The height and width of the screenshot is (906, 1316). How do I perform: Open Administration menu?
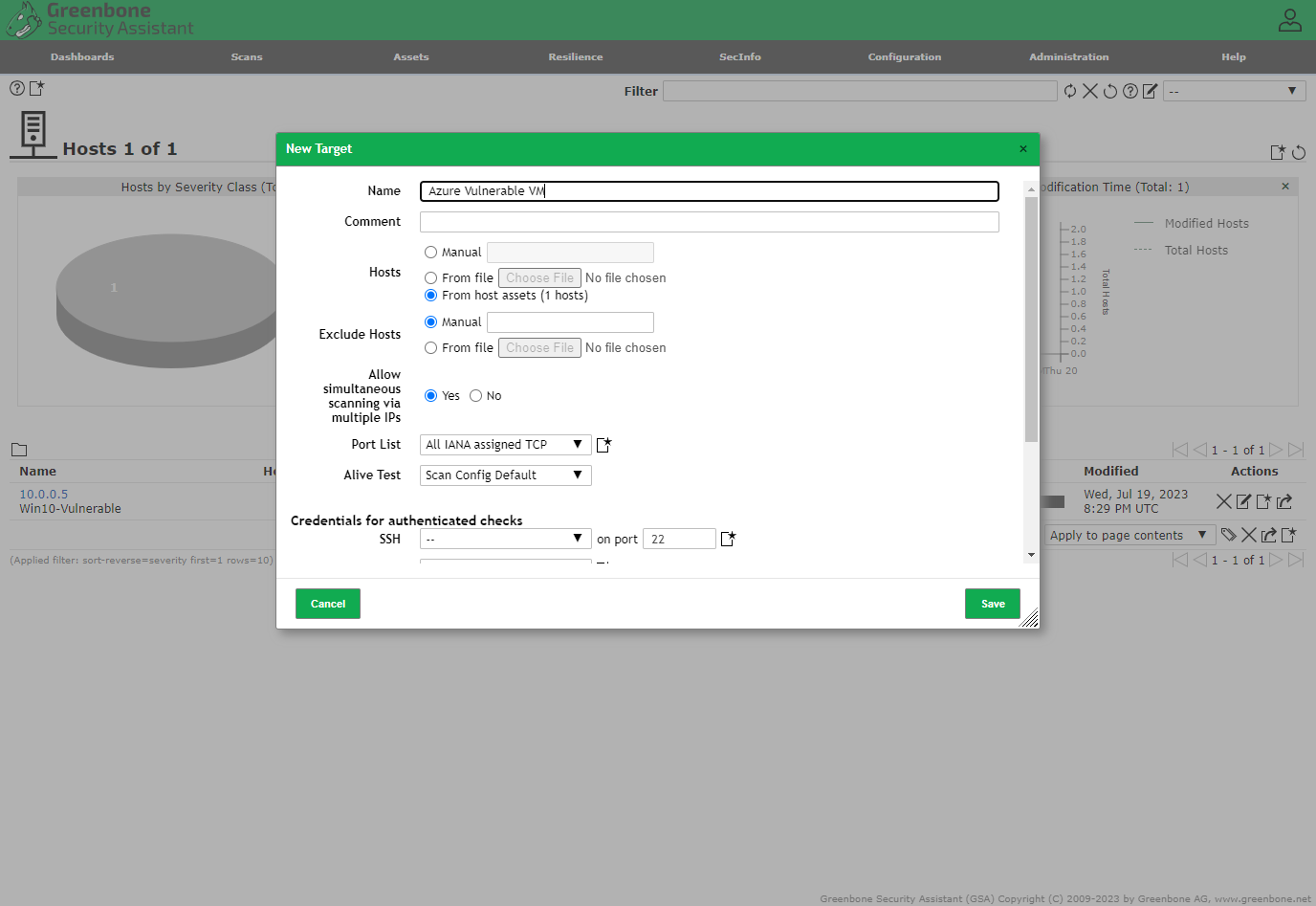(1069, 57)
